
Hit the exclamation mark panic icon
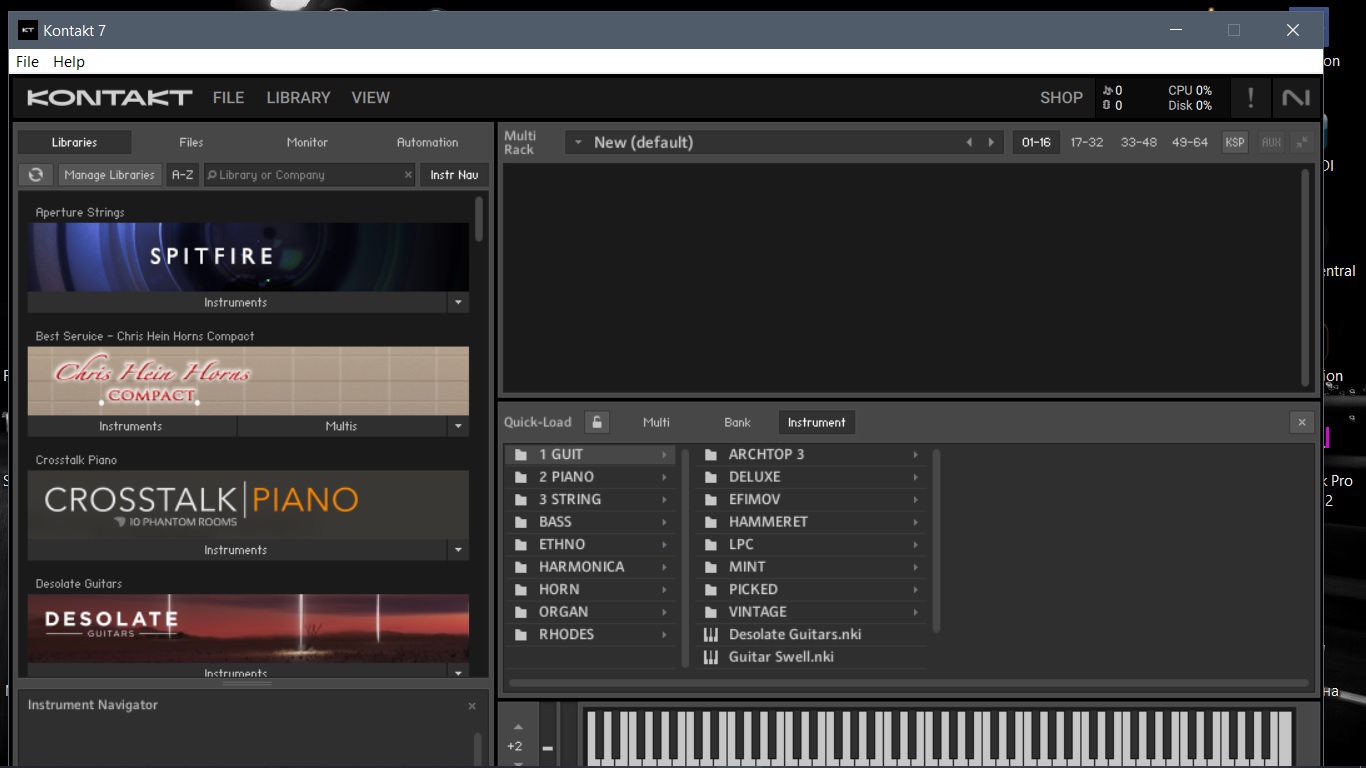click(x=1250, y=97)
